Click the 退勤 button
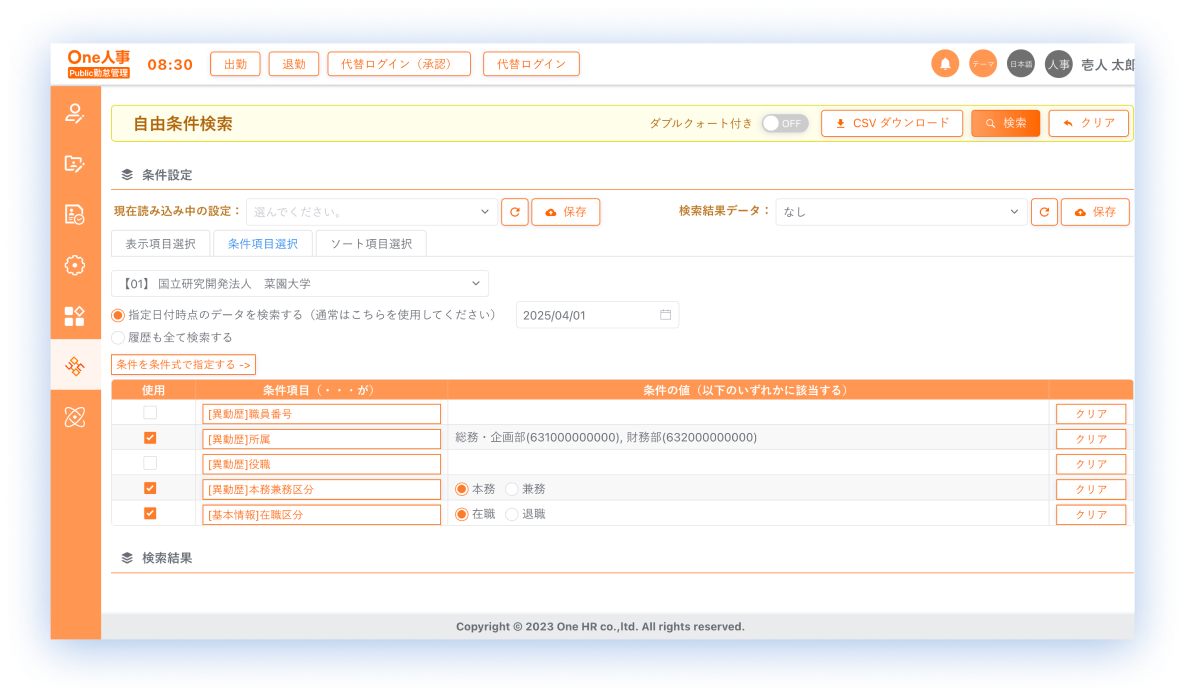 click(293, 64)
